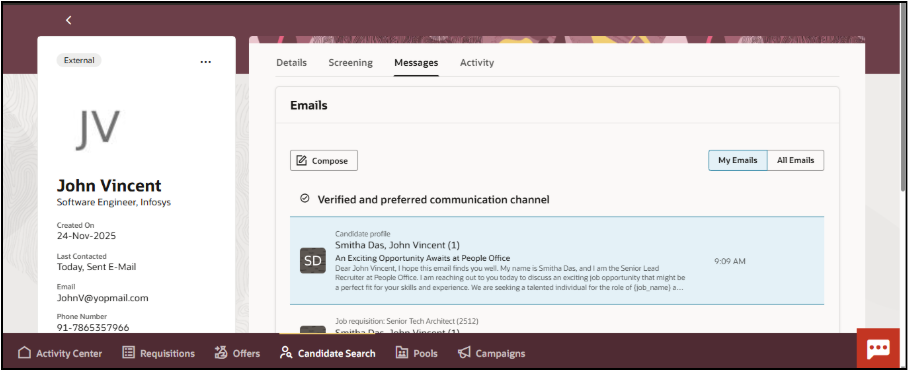Viewport: 909px width, 372px height.
Task: Open Pools in bottom navigation
Action: (417, 353)
